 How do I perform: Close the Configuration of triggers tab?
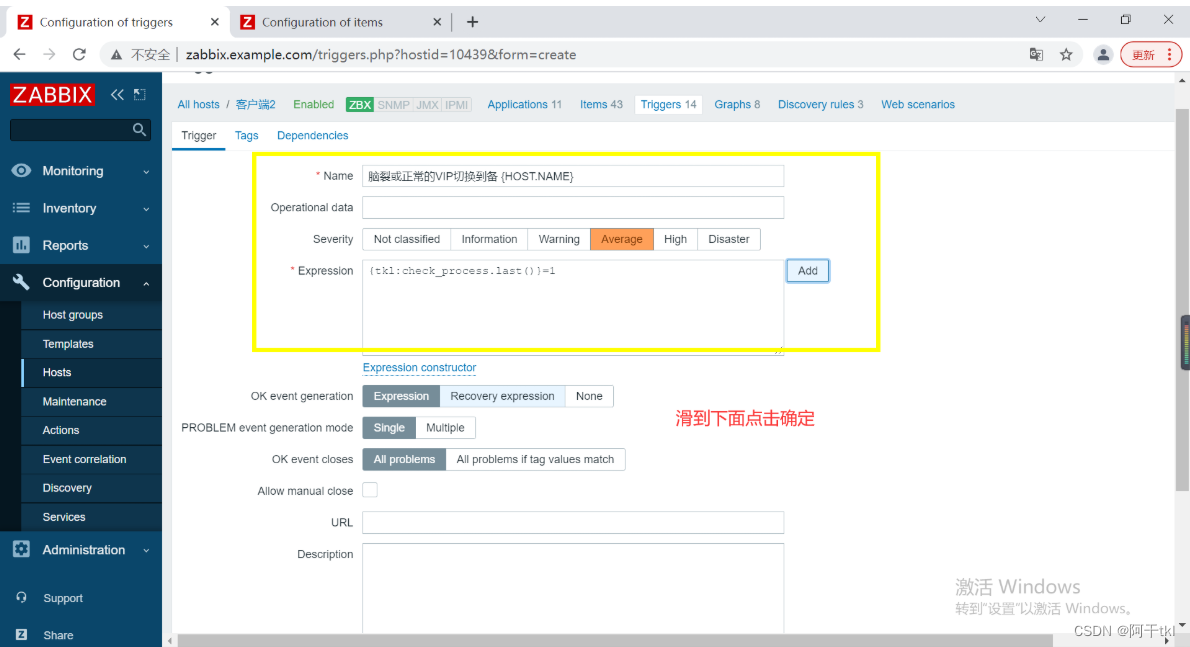215,22
